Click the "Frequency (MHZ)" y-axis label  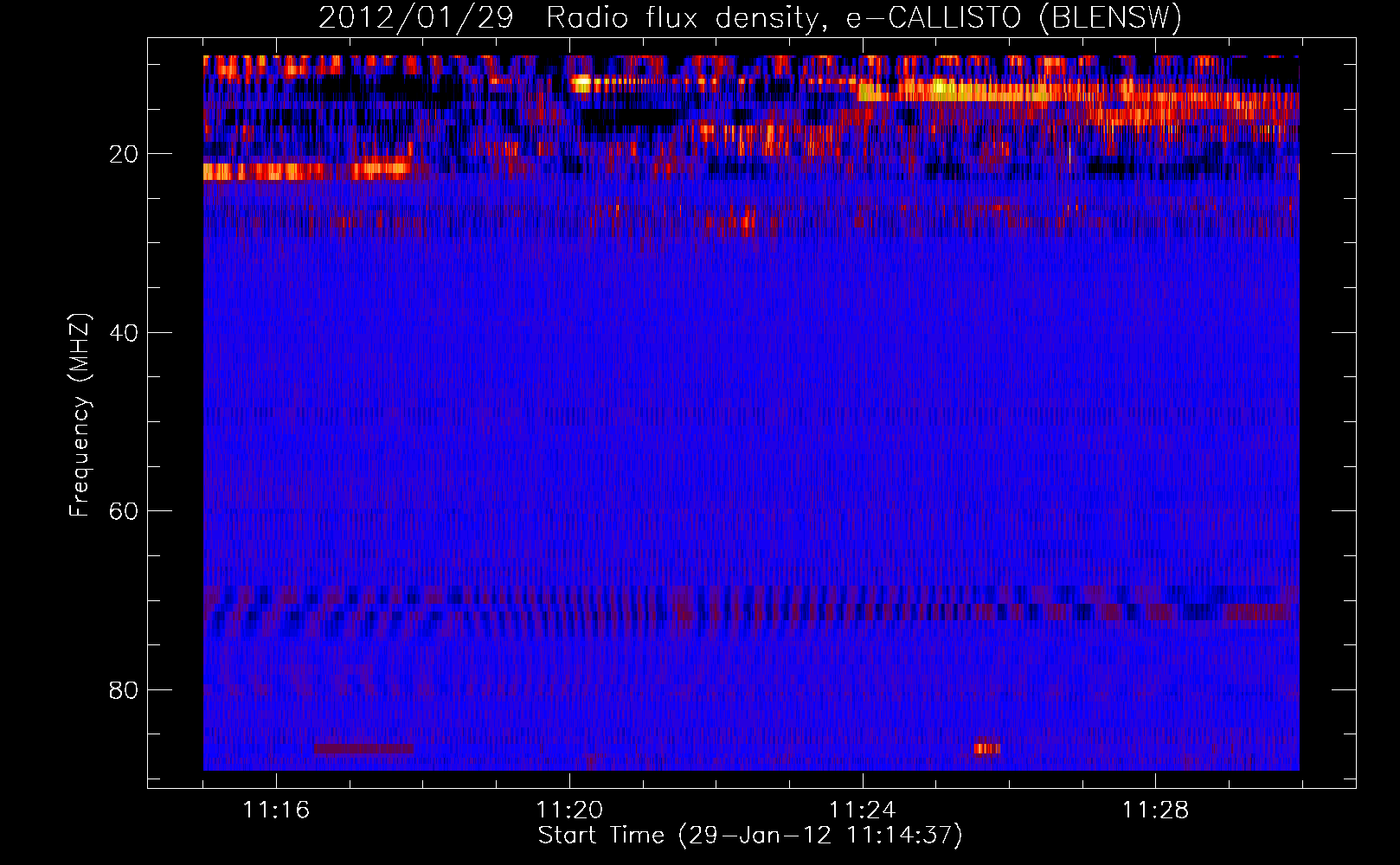79,415
